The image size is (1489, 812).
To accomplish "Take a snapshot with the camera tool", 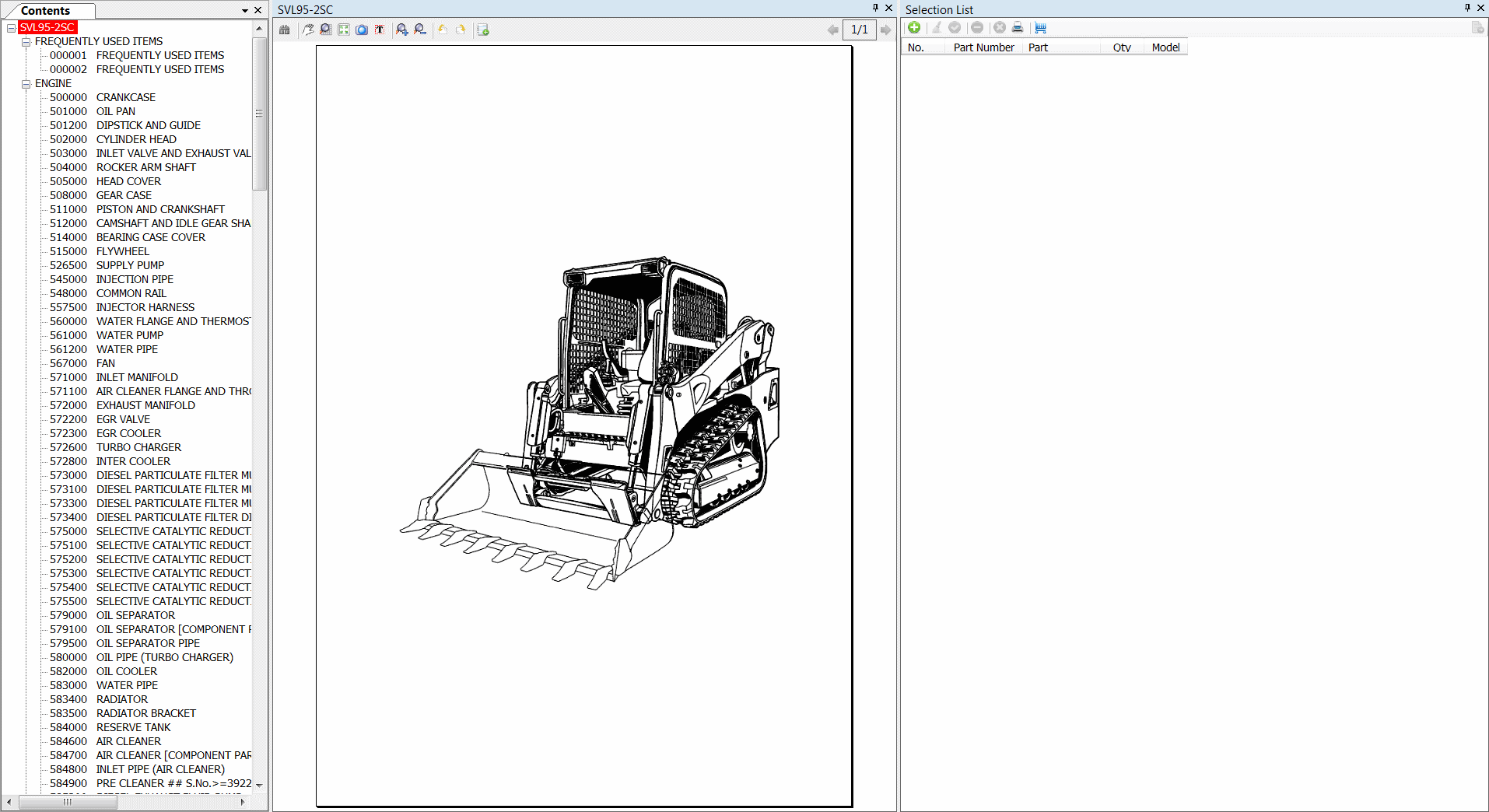I will click(x=362, y=29).
